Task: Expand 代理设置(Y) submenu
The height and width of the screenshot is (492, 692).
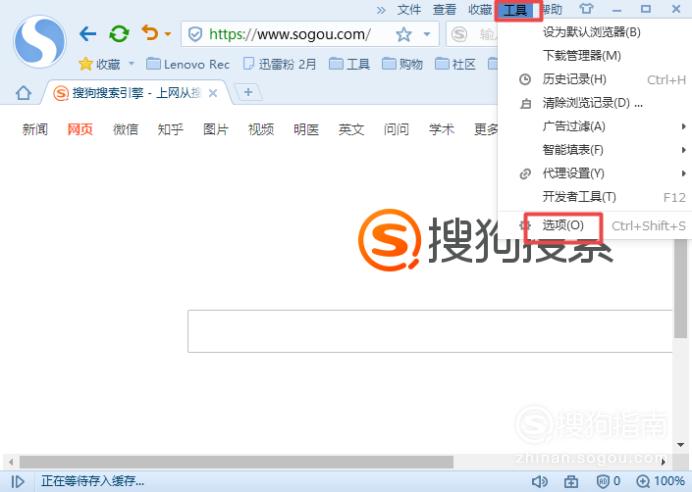Action: [595, 173]
